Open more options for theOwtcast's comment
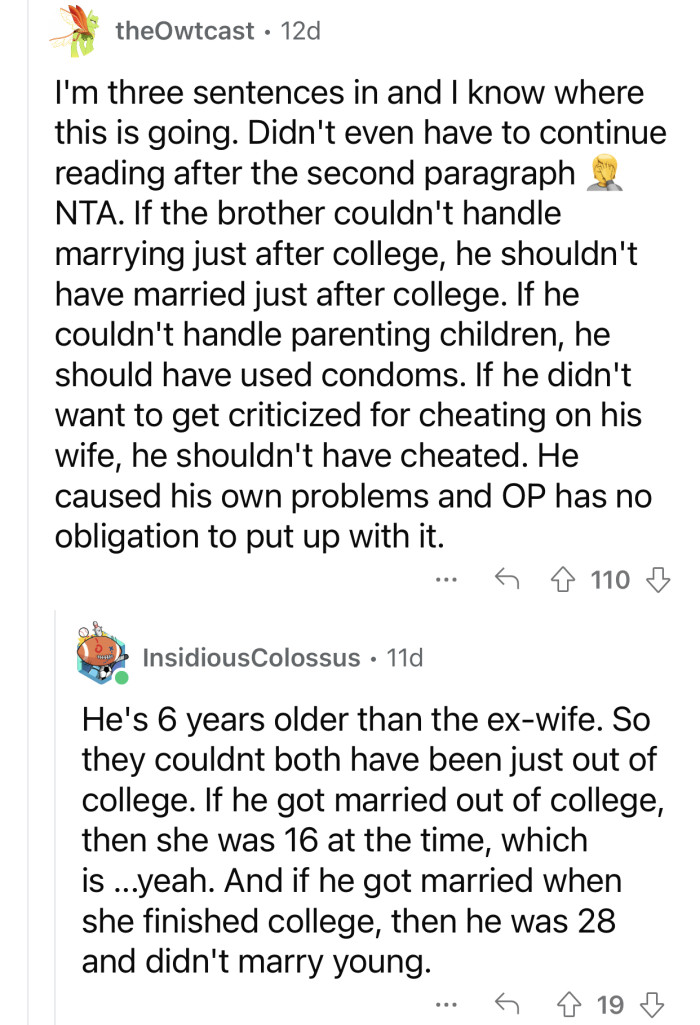 pyautogui.click(x=446, y=579)
